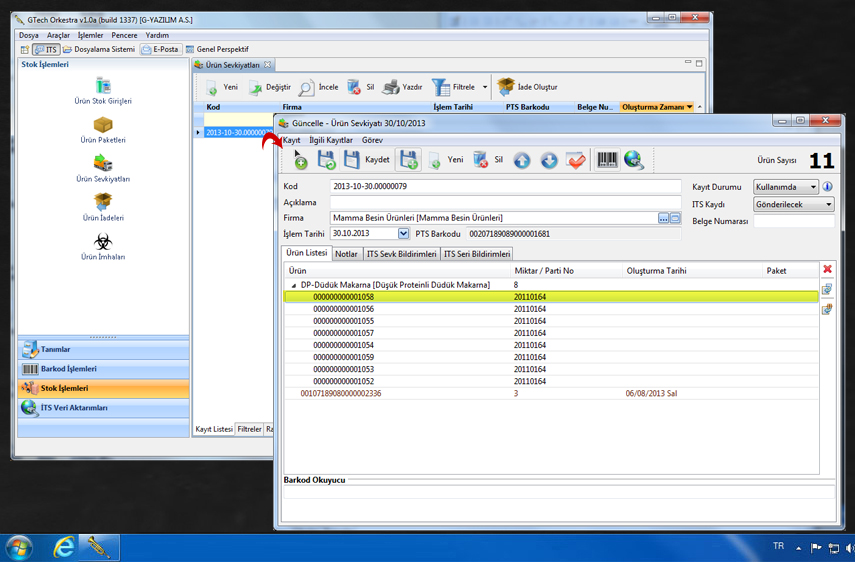Click Yazdır printer in the main toolbar

pos(402,87)
